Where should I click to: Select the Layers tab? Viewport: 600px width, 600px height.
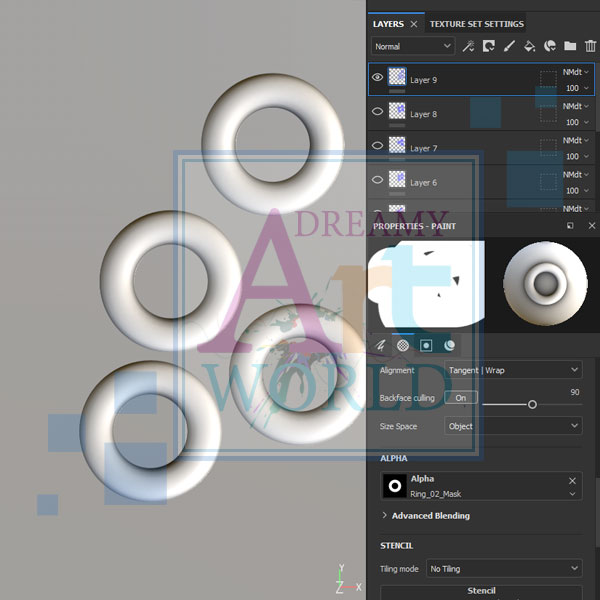388,24
